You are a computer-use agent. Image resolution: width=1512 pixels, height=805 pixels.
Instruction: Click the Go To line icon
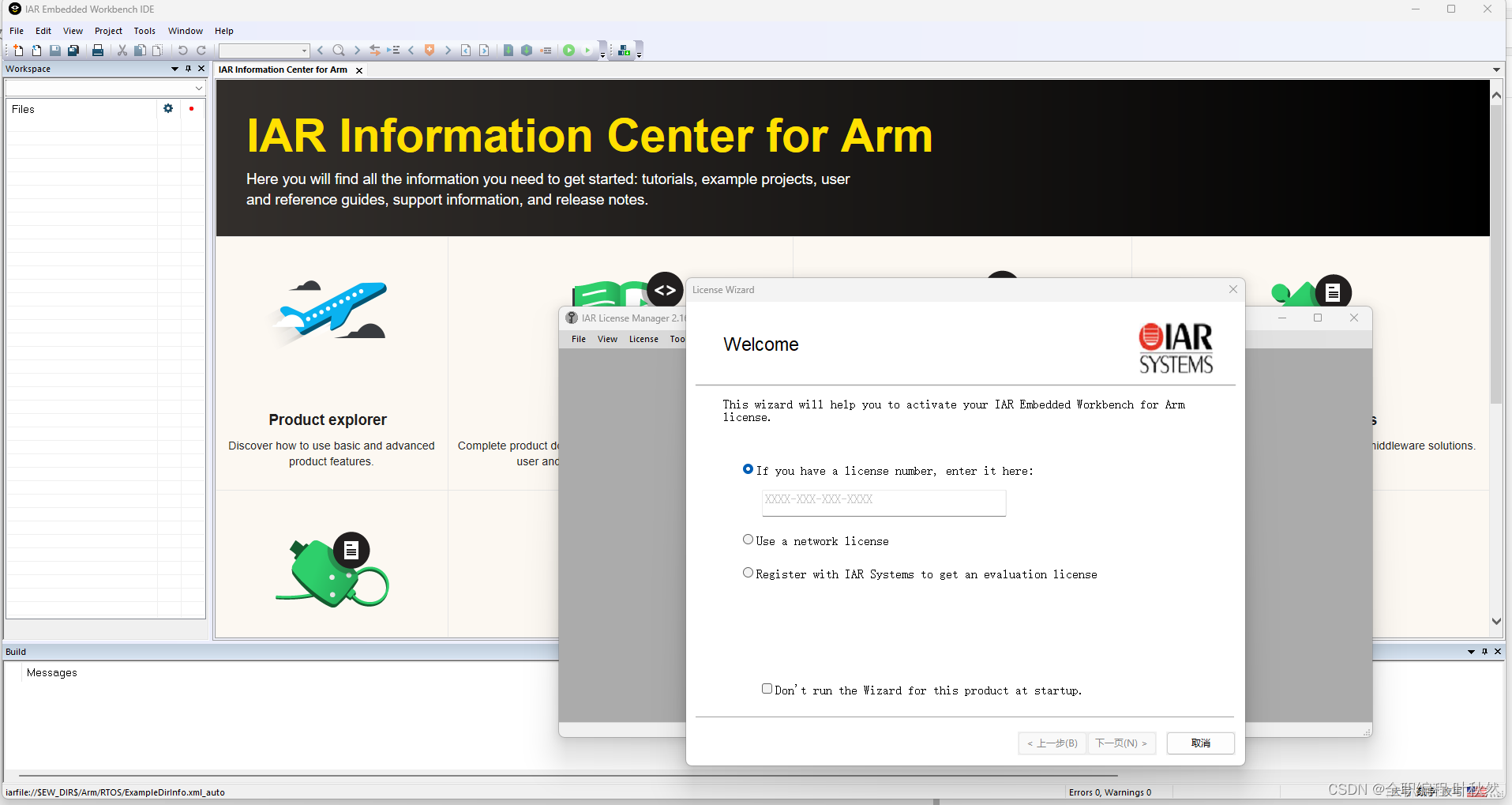393,51
